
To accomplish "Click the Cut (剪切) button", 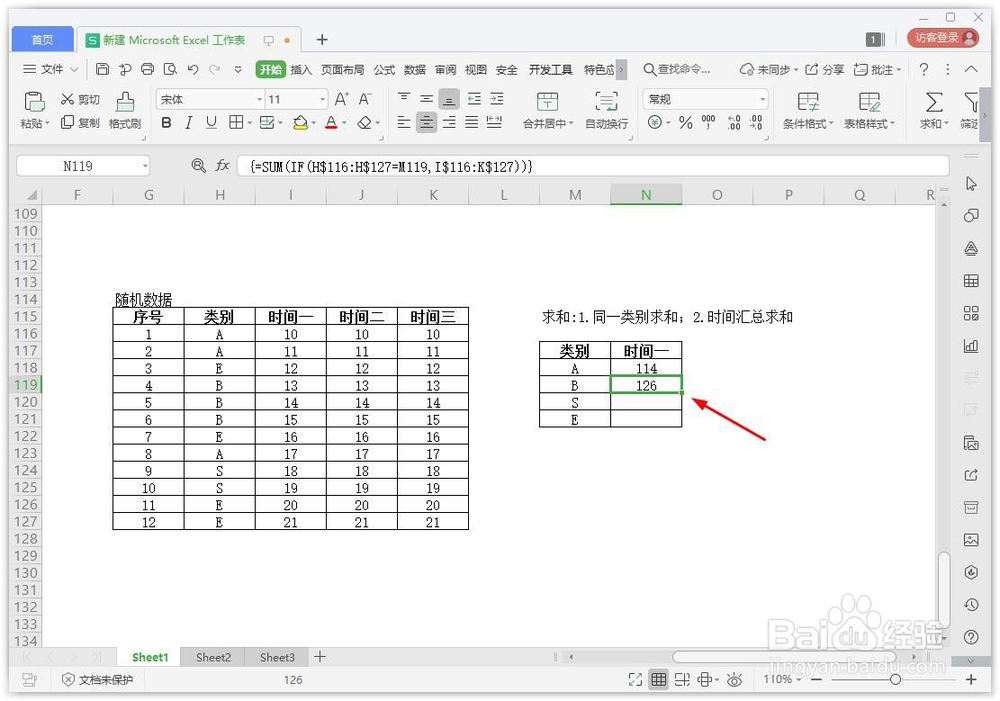I will click(x=80, y=100).
